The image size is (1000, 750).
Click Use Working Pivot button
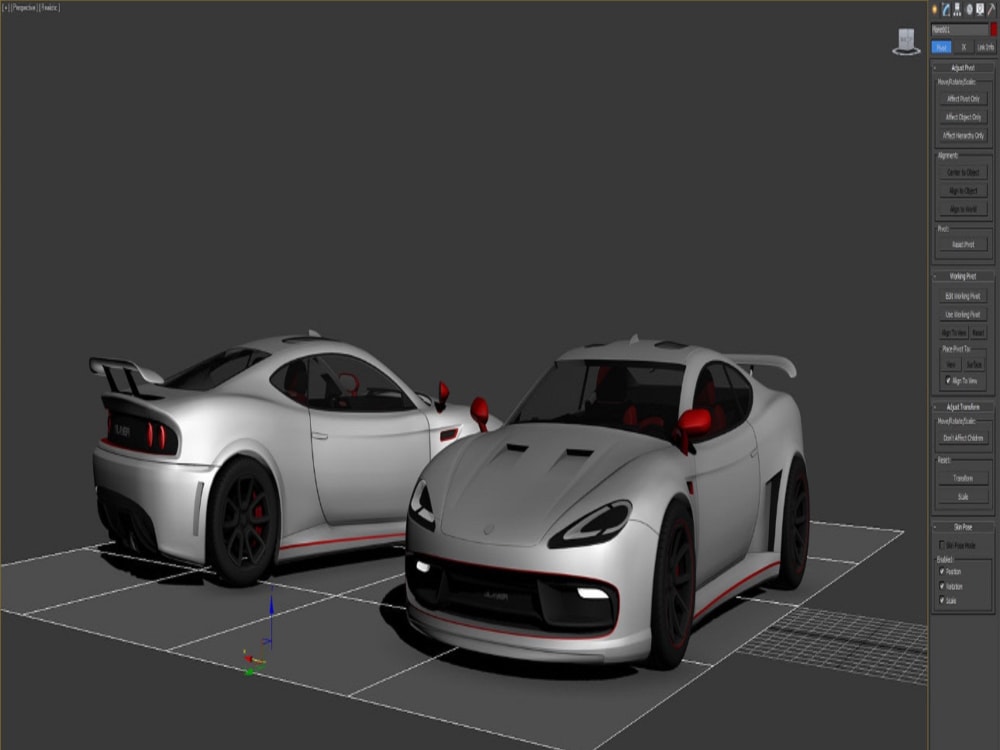963,314
